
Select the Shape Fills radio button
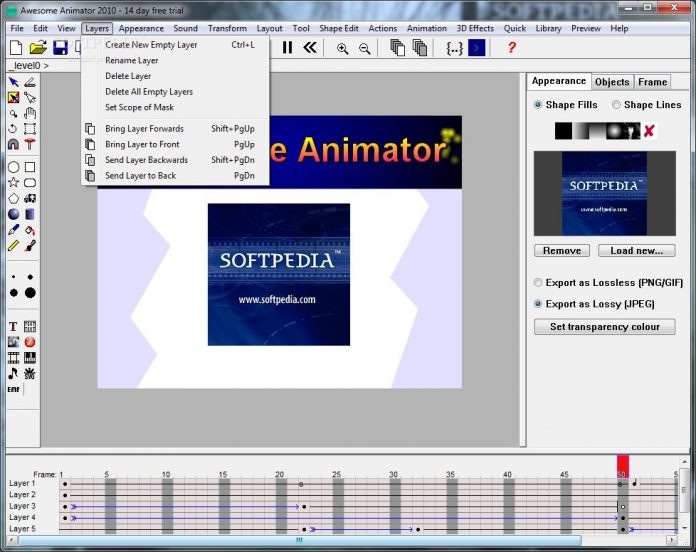click(x=538, y=105)
